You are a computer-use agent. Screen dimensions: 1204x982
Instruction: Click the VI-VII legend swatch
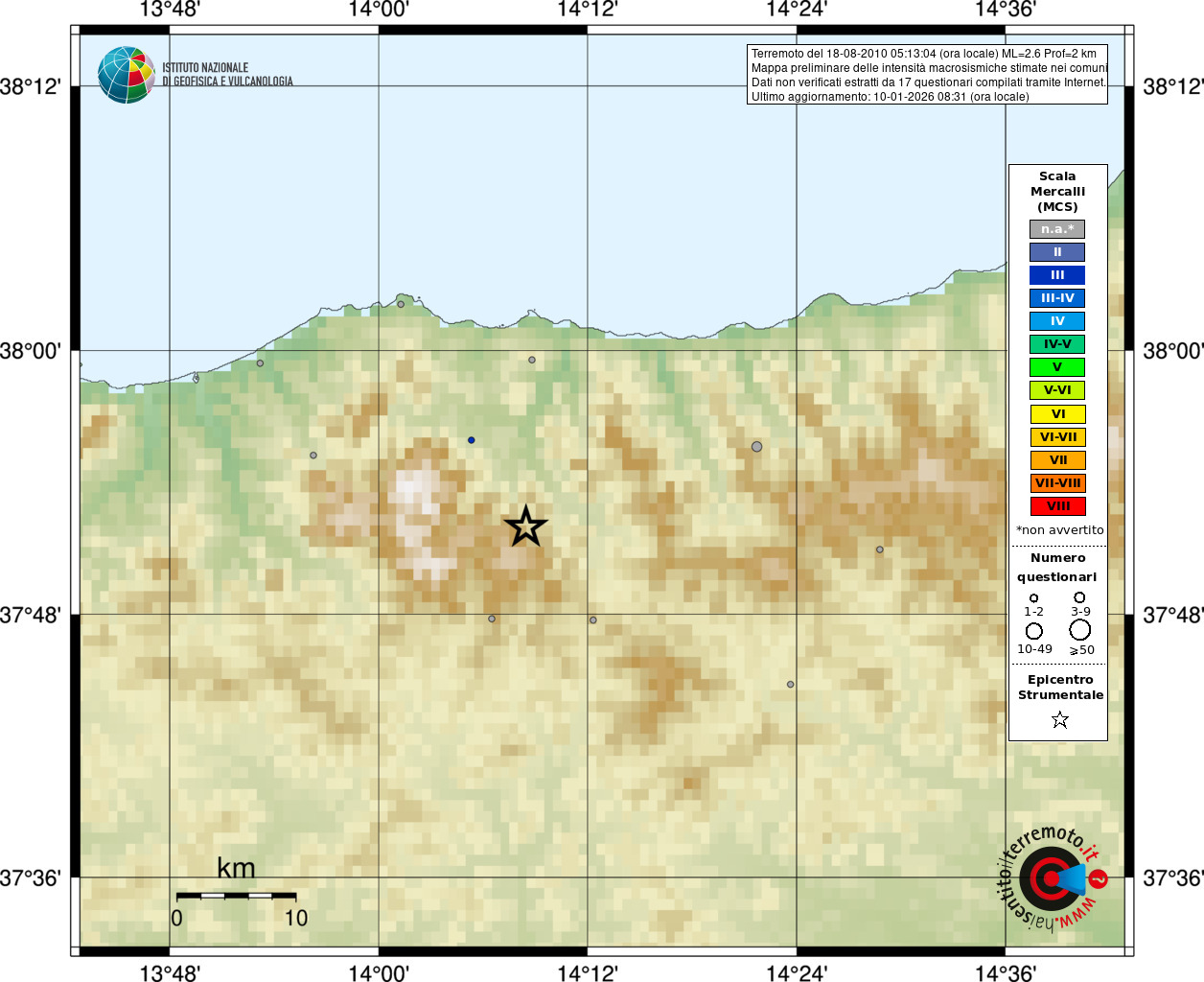(x=1057, y=437)
